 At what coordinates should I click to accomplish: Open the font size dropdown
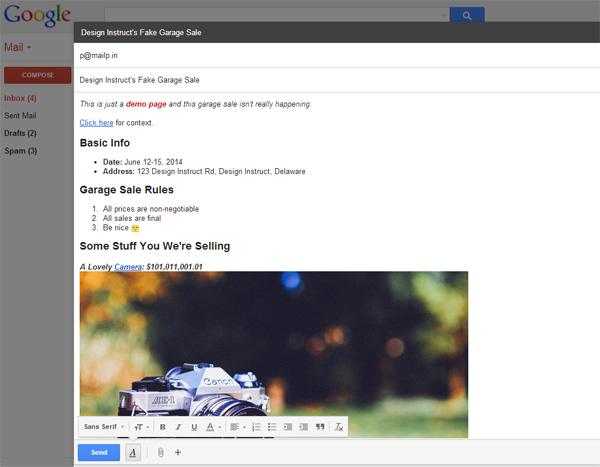pyautogui.click(x=142, y=427)
